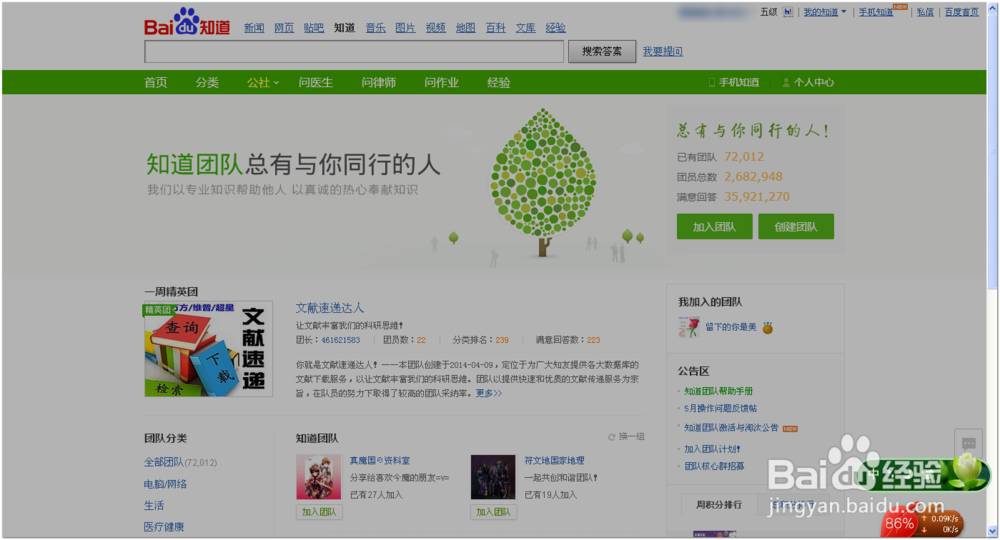1000x540 pixels.
Task: Go to 网页 in the top product bar
Action: click(x=284, y=27)
